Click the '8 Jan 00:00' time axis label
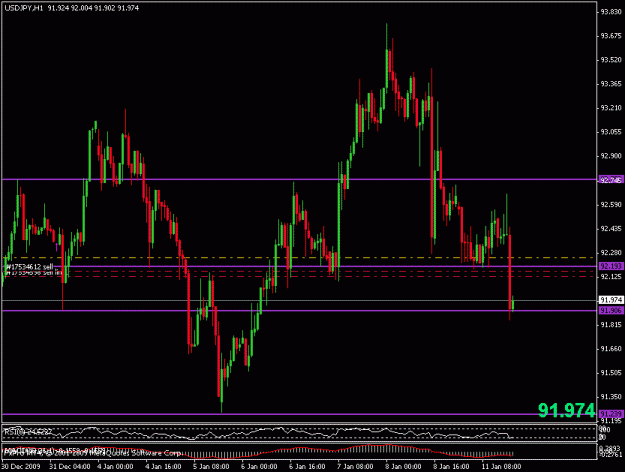 click(x=403, y=466)
